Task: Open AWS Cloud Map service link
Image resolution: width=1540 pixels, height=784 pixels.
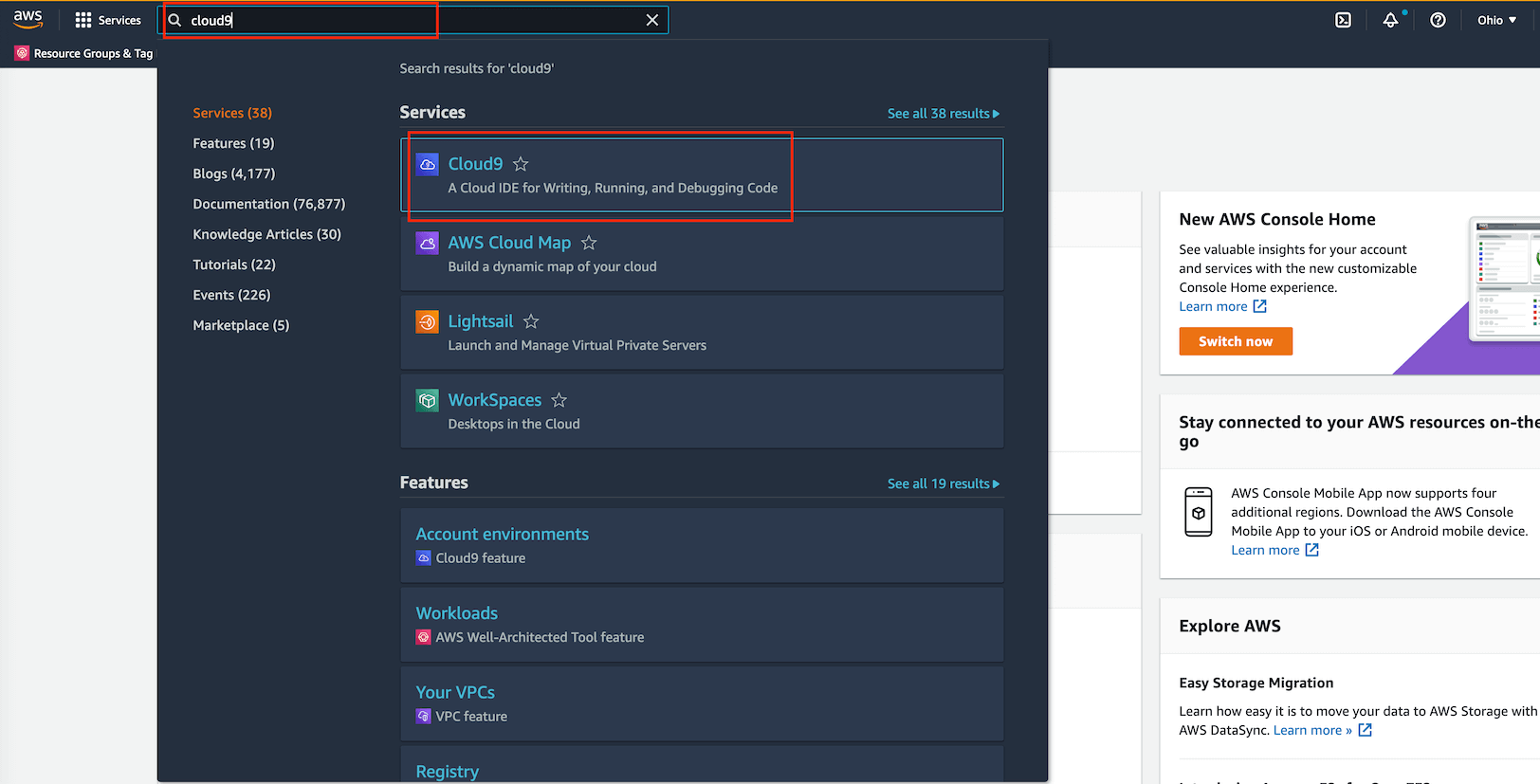Action: [509, 243]
